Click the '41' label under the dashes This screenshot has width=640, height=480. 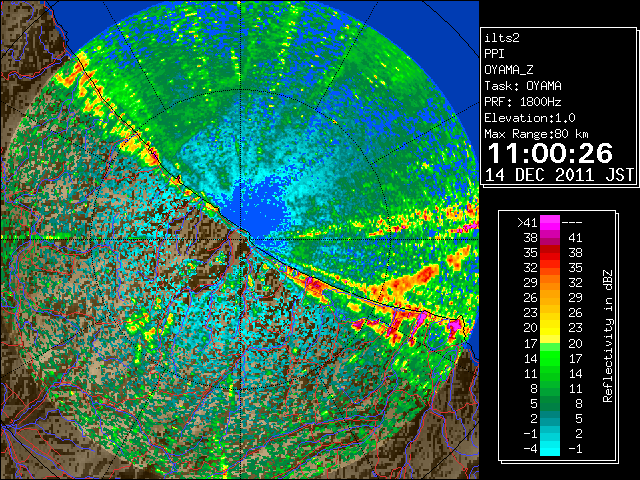tap(576, 238)
